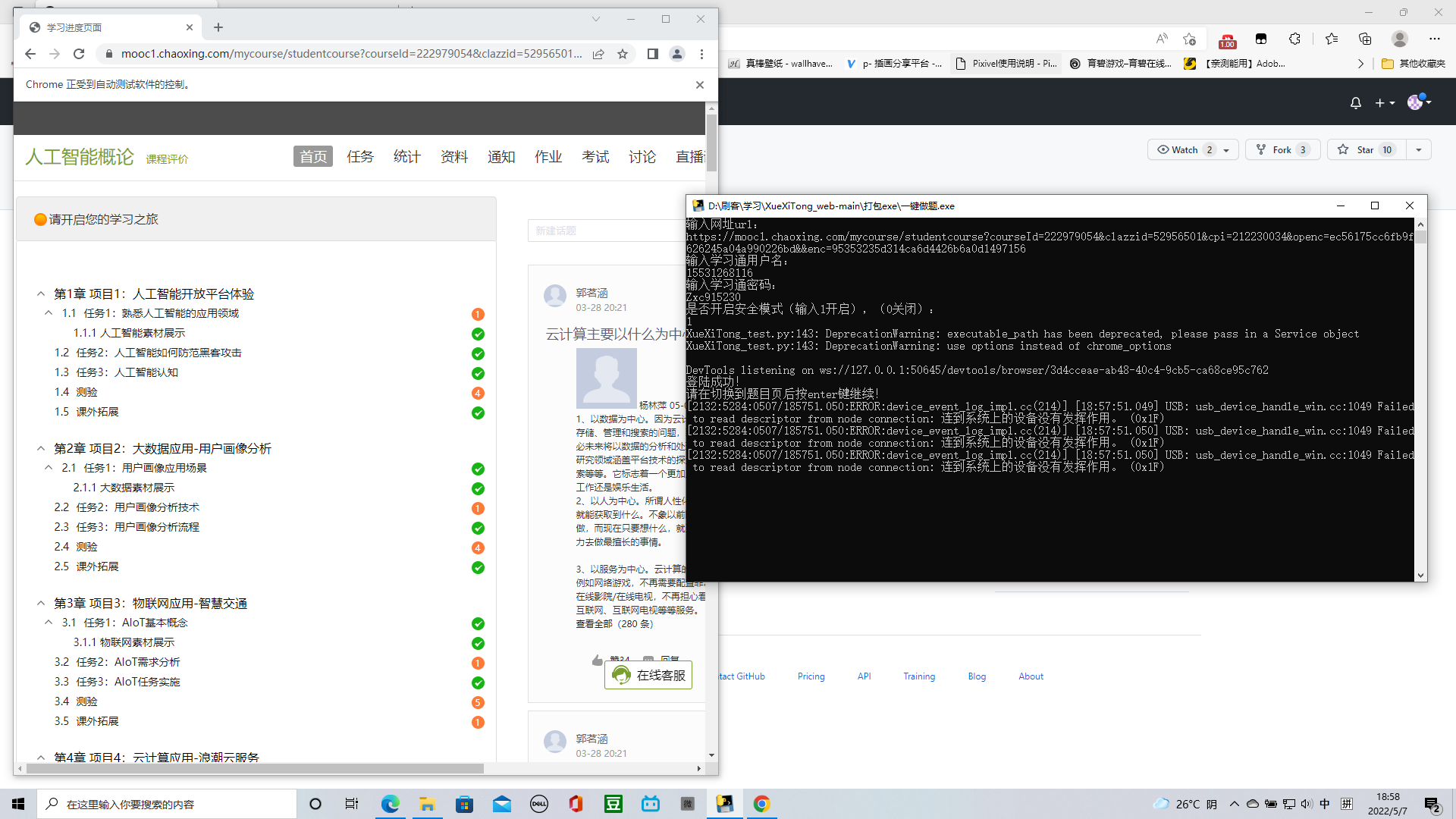Switch to the 作业 tab
This screenshot has width=1456, height=819.
coord(548,156)
